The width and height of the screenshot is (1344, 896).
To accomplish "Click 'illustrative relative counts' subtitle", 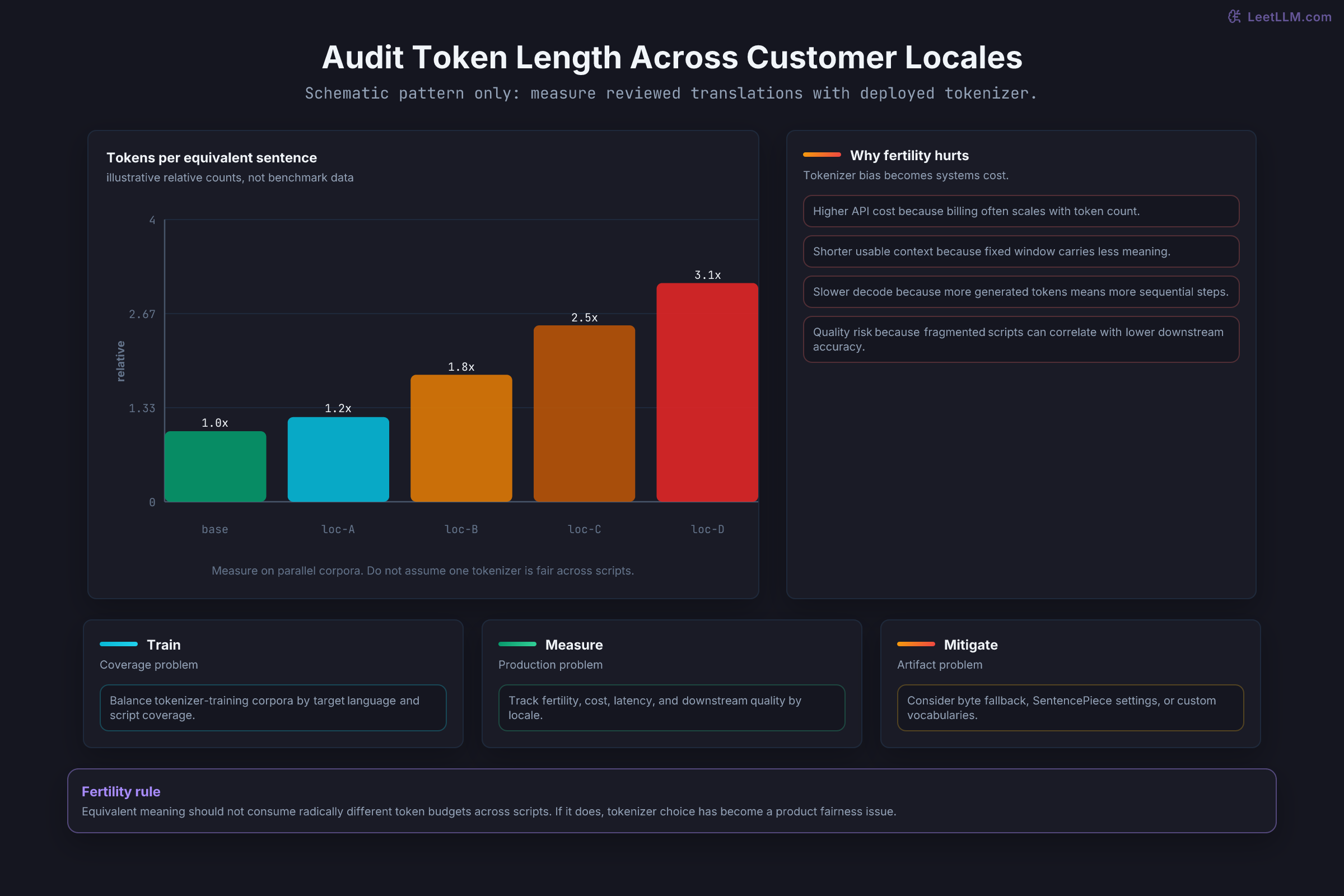I will 230,178.
